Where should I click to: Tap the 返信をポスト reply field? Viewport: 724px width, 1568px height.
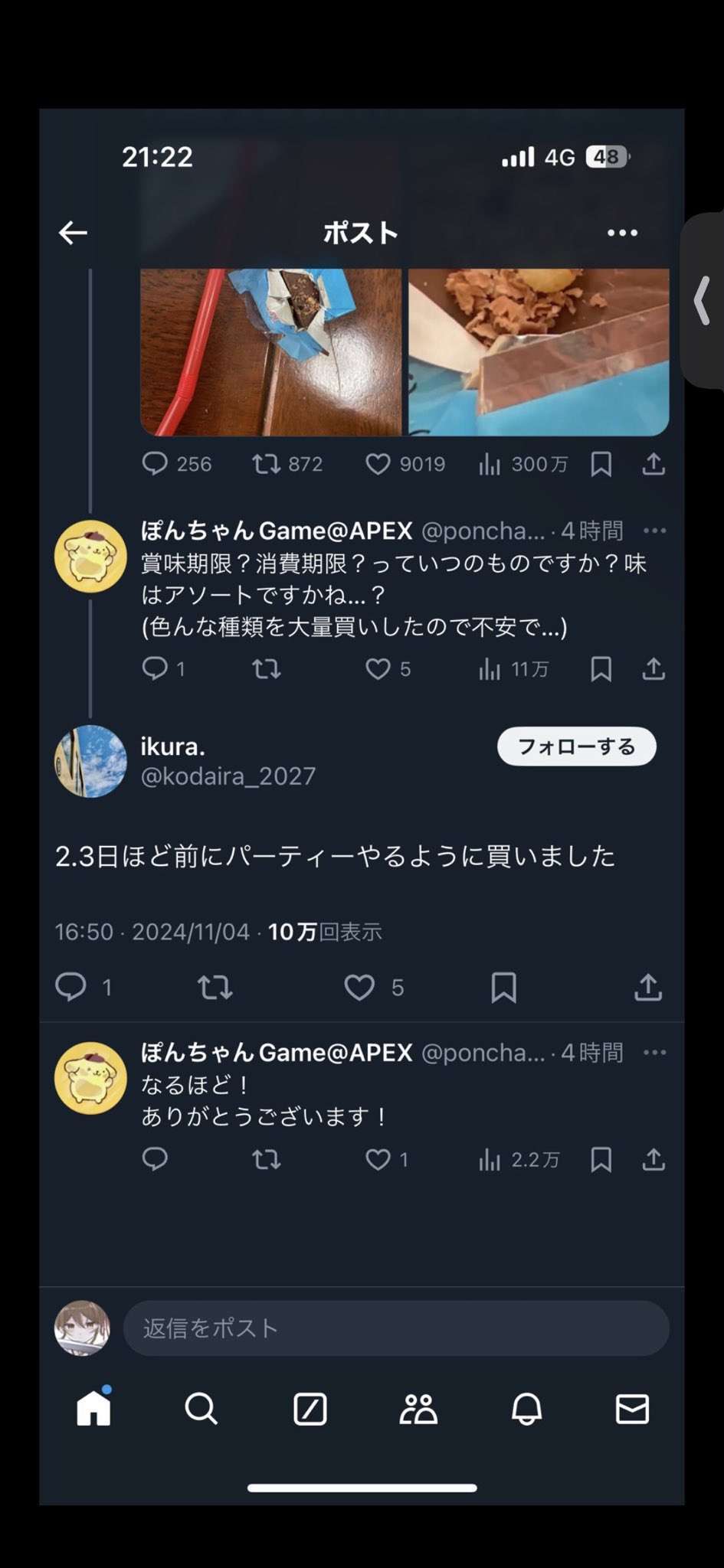click(395, 1328)
